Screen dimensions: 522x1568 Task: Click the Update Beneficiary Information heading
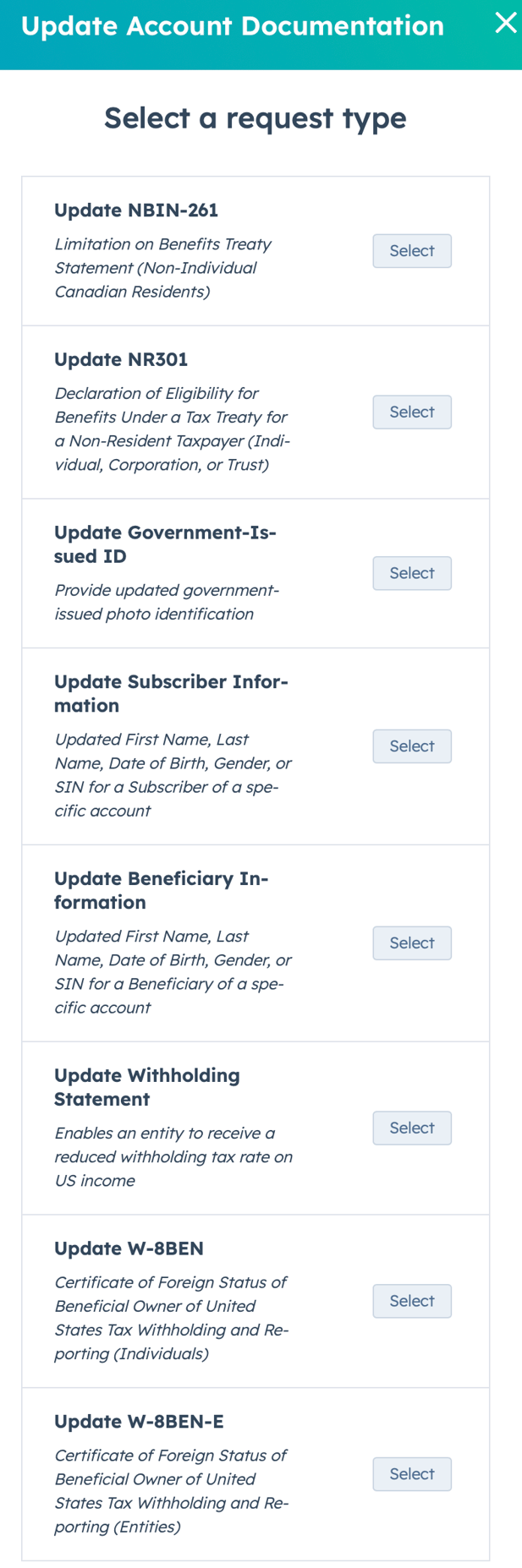point(161,889)
